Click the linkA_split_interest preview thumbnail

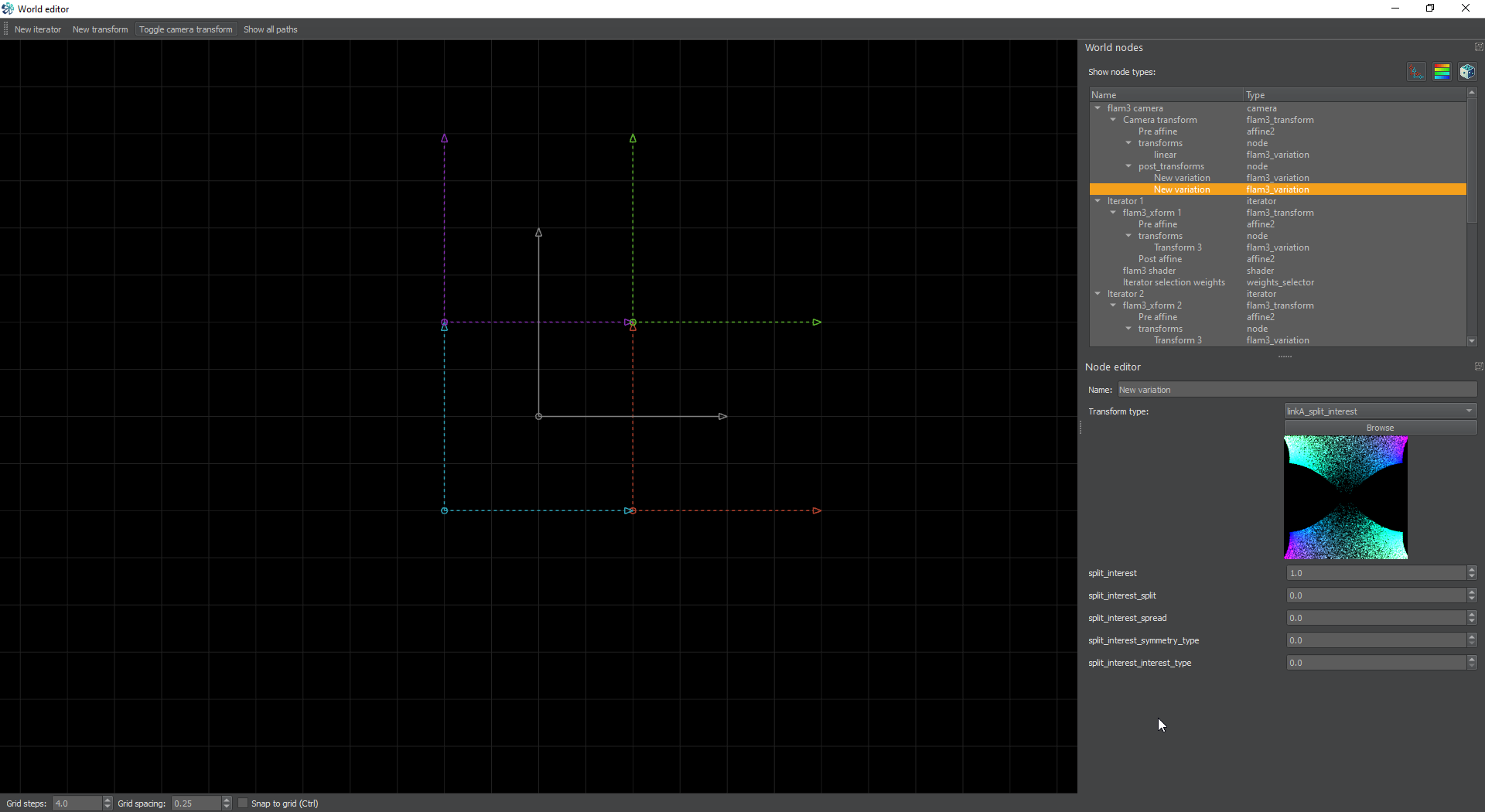coord(1346,497)
